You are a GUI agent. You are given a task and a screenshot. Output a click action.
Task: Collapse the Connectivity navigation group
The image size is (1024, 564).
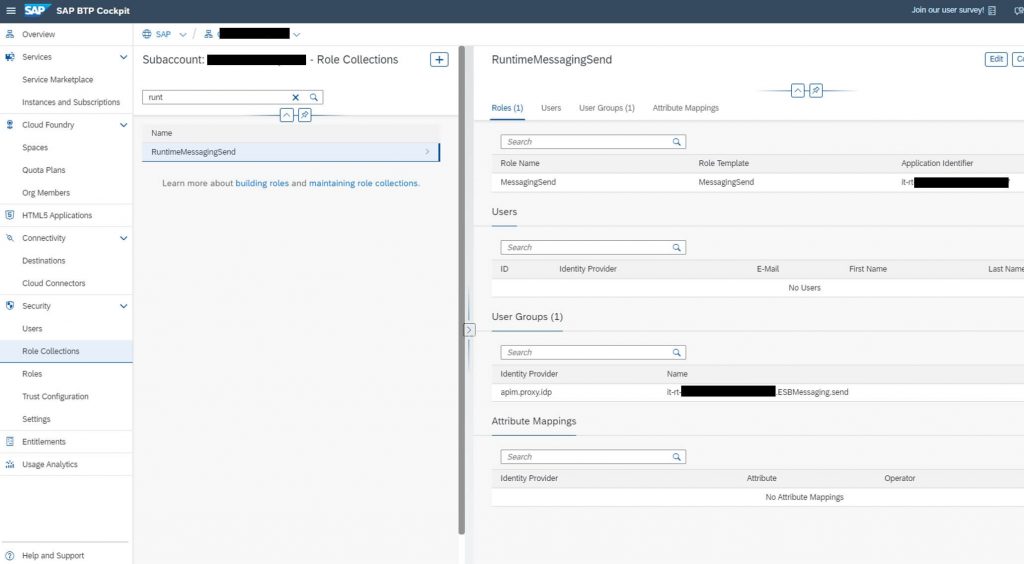click(x=123, y=238)
